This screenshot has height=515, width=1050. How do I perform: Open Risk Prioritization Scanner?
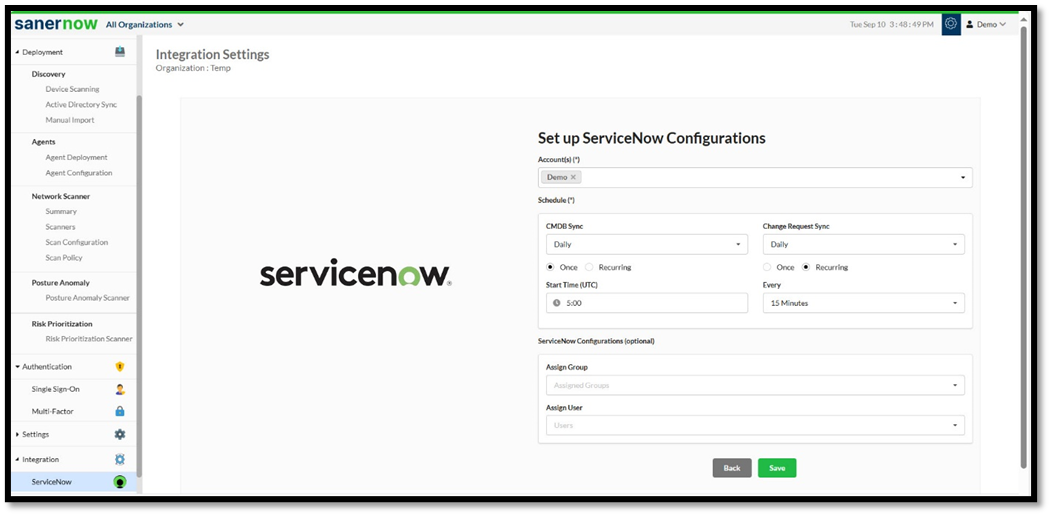[89, 339]
